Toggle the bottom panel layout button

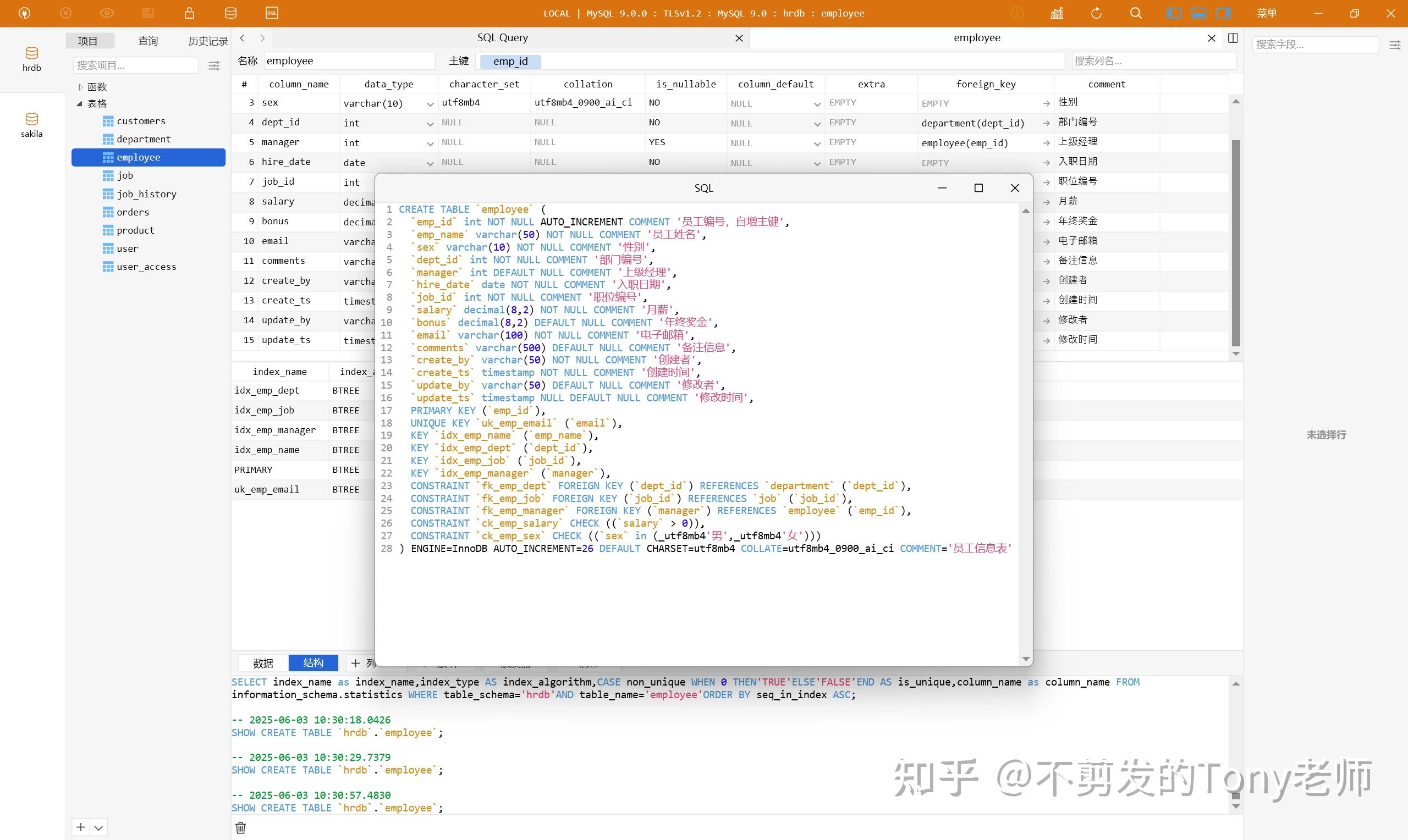tap(1197, 13)
